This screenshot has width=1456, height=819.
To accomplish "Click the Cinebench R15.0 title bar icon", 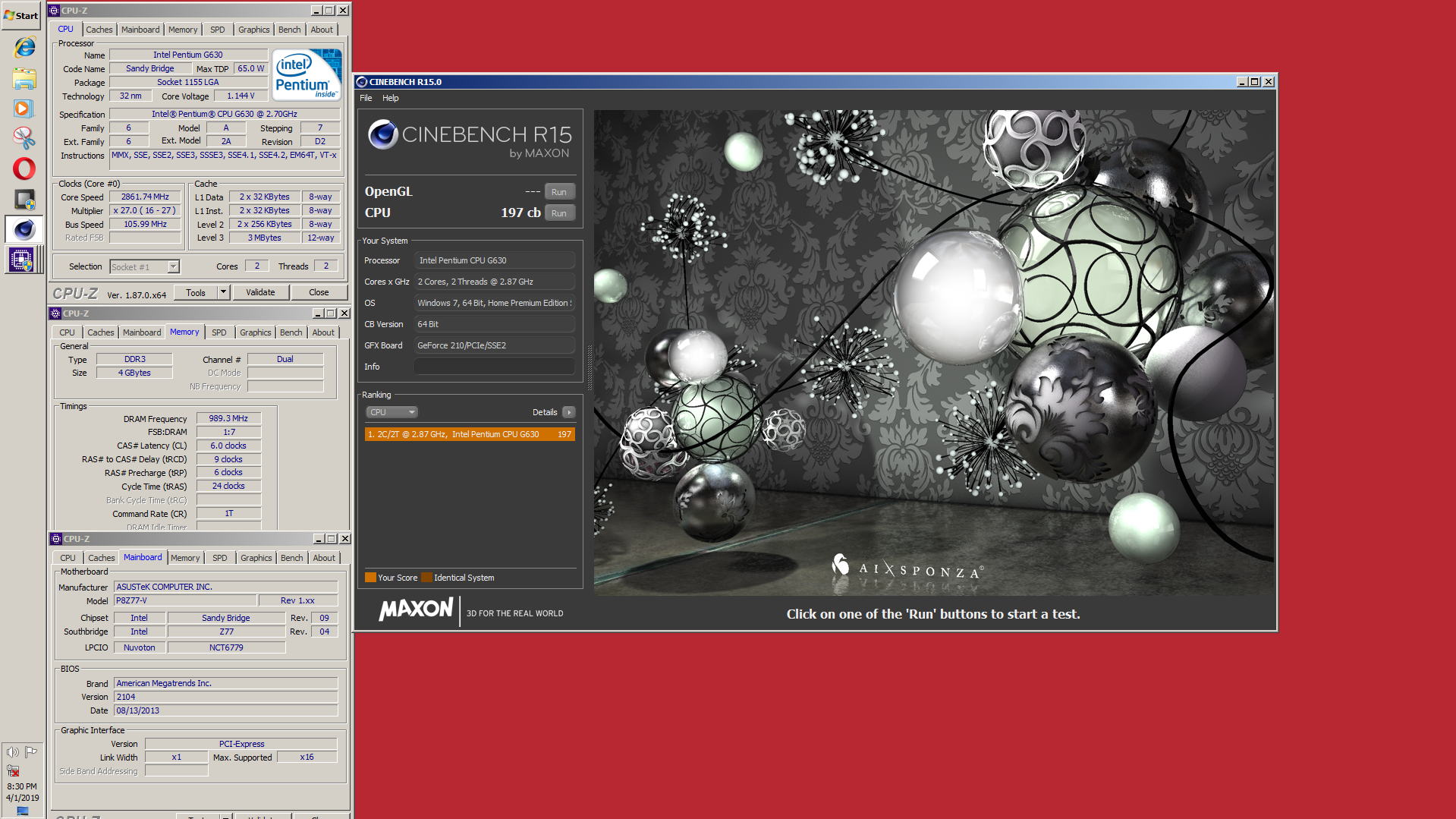I will [362, 82].
